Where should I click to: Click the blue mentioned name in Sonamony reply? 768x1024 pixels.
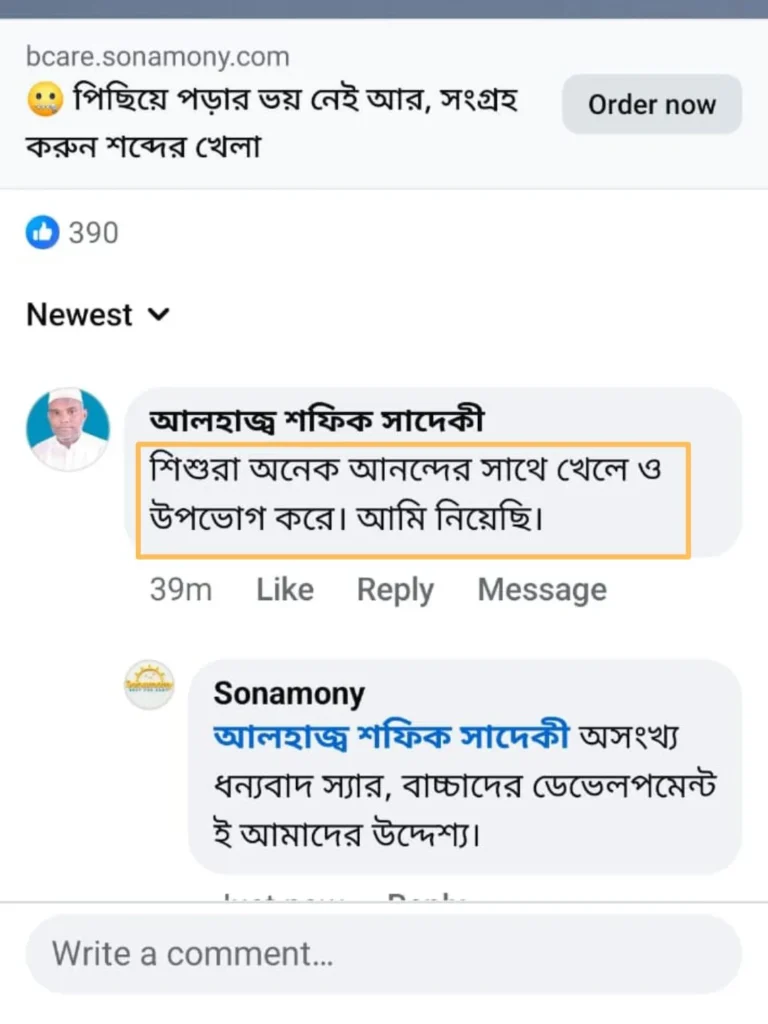pyautogui.click(x=391, y=737)
